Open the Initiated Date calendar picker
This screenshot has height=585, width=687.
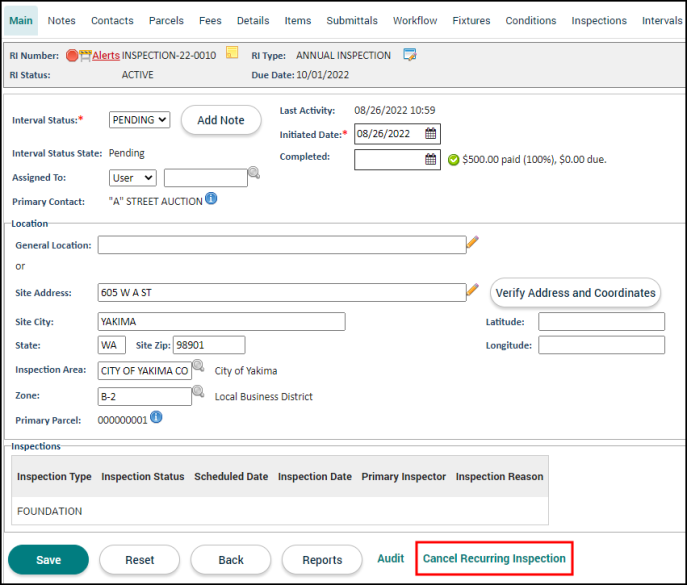[431, 134]
